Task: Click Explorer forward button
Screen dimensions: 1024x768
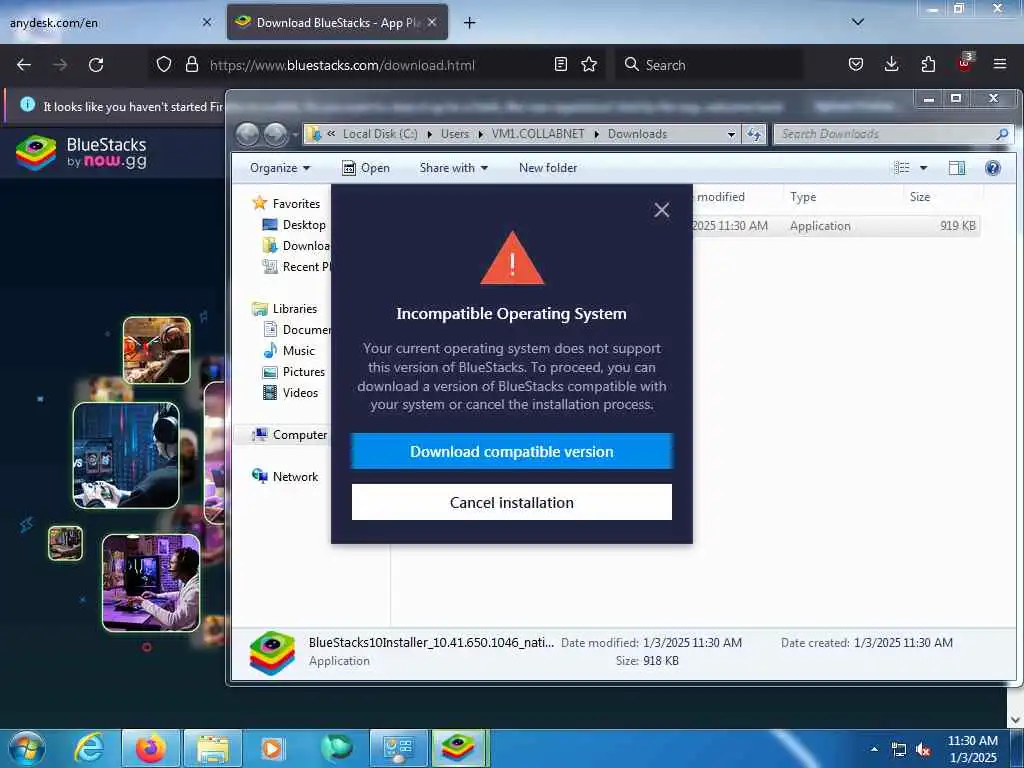Action: (x=276, y=134)
